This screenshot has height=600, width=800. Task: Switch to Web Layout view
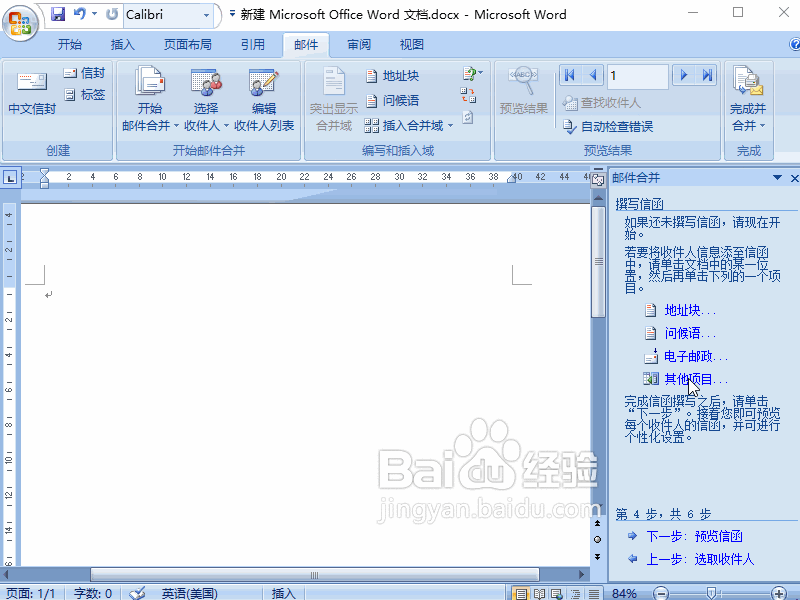[x=557, y=593]
